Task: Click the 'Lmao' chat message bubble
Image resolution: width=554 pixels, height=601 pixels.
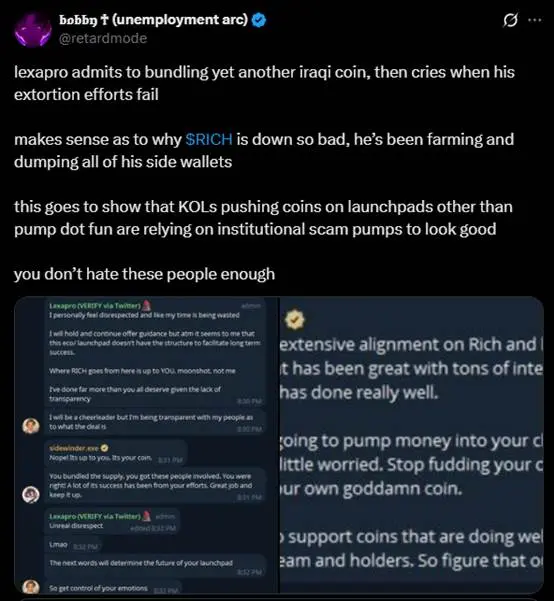Action: click(73, 545)
